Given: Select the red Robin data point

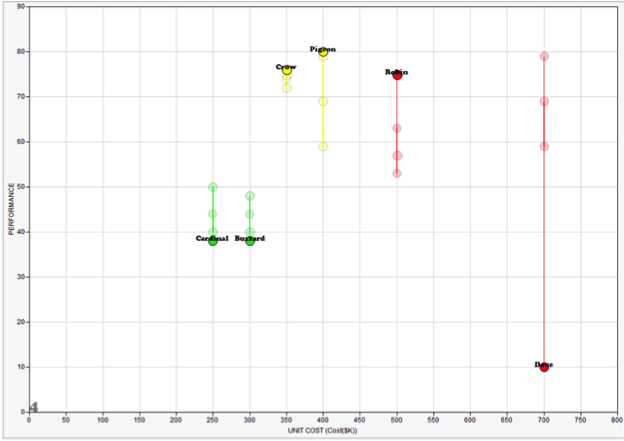Looking at the screenshot, I should [397, 75].
